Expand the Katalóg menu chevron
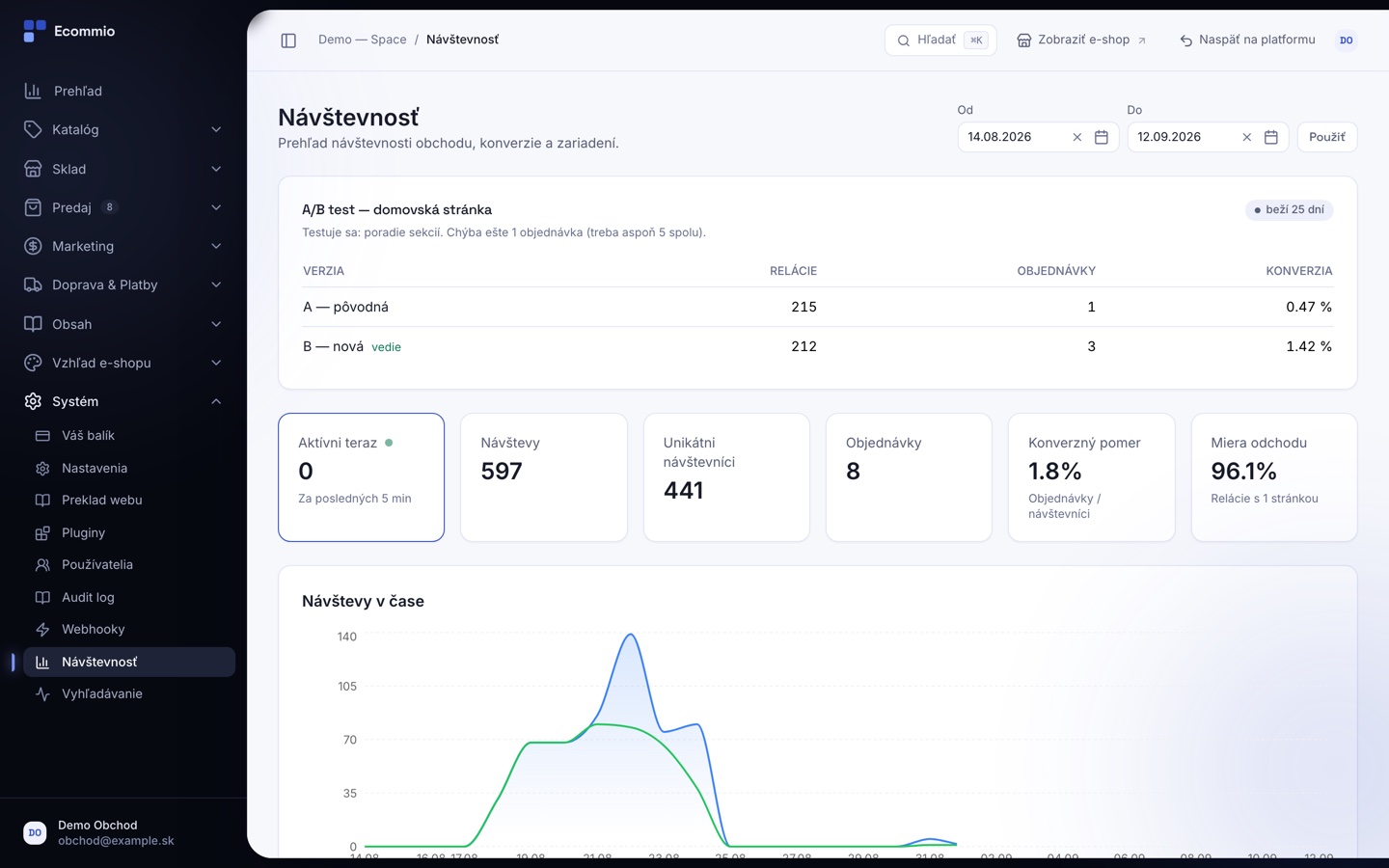Screen dimensions: 1389x868 pyautogui.click(x=216, y=130)
